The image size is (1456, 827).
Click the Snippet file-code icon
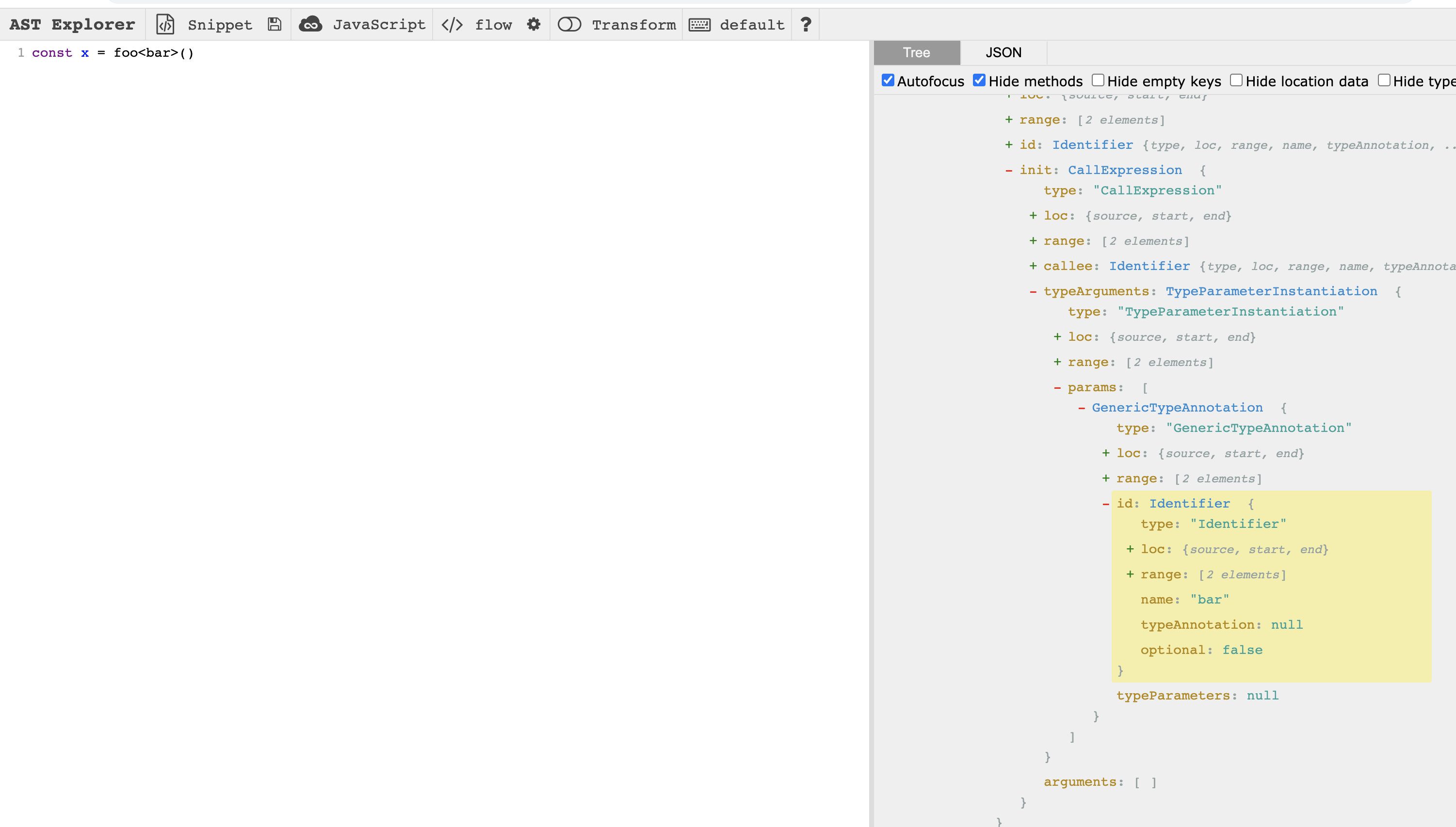pyautogui.click(x=165, y=24)
